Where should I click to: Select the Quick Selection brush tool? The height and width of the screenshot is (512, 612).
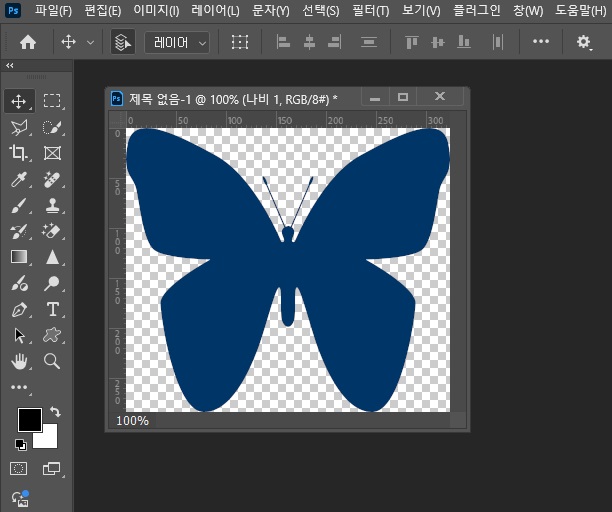pyautogui.click(x=52, y=127)
